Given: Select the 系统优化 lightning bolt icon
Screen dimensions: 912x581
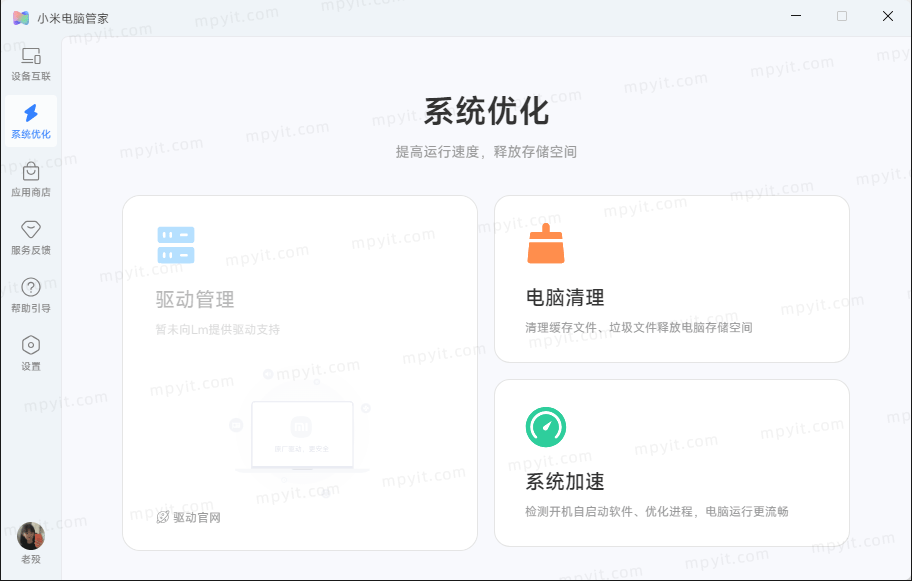Looking at the screenshot, I should click(31, 113).
